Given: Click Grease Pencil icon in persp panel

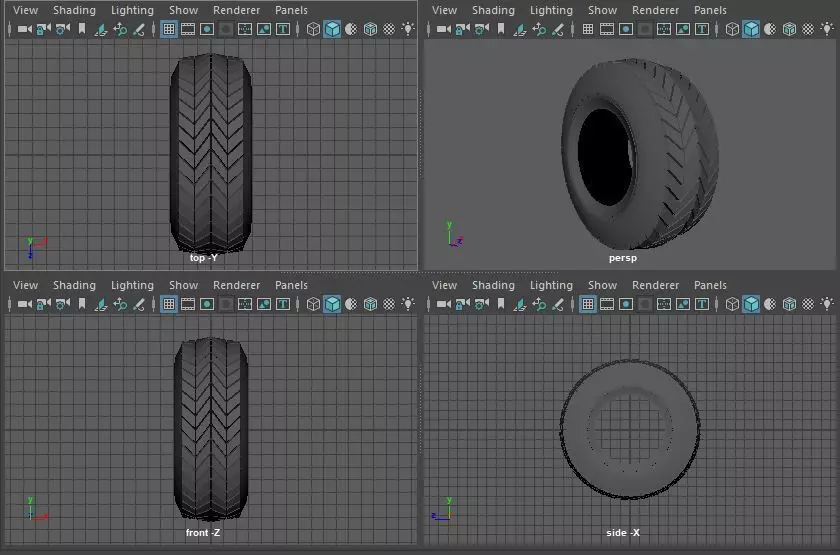Looking at the screenshot, I should point(558,29).
